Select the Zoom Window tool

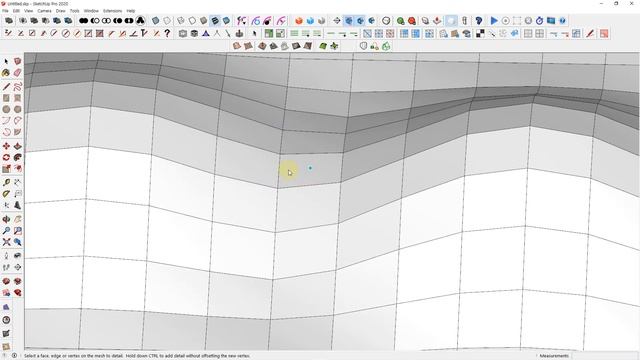tap(18, 231)
